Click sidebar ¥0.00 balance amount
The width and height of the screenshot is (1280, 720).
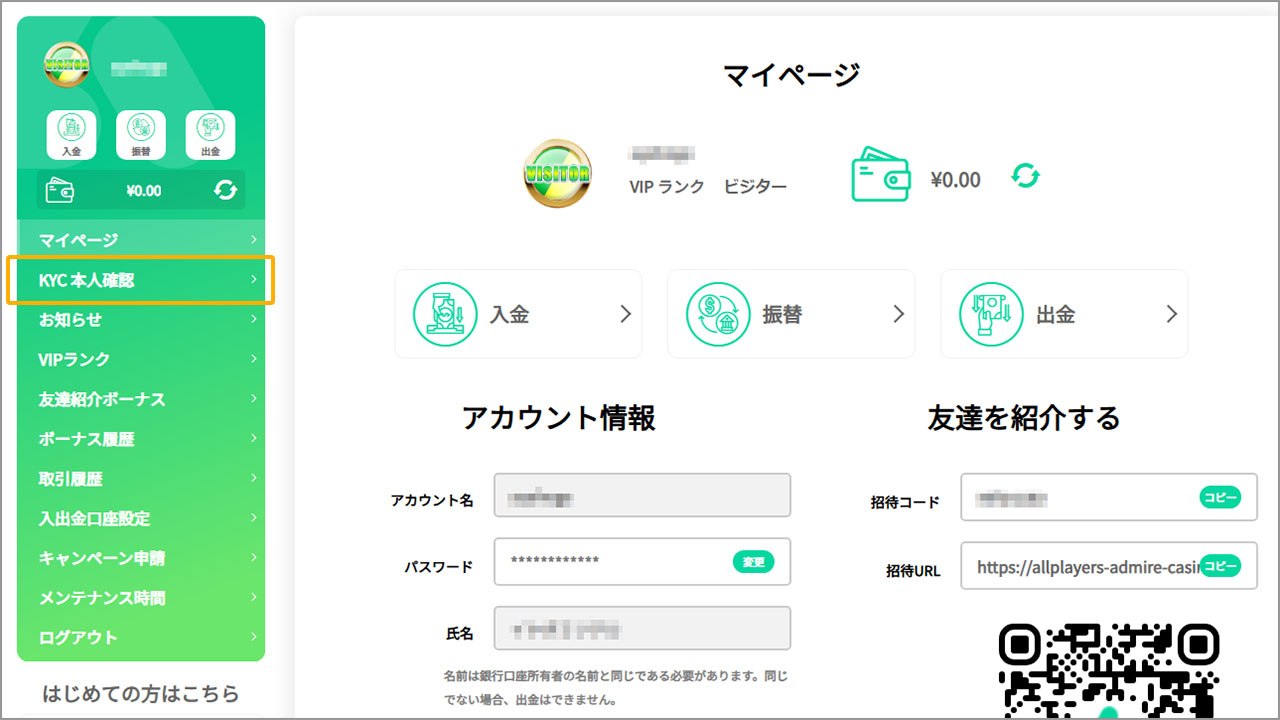144,191
